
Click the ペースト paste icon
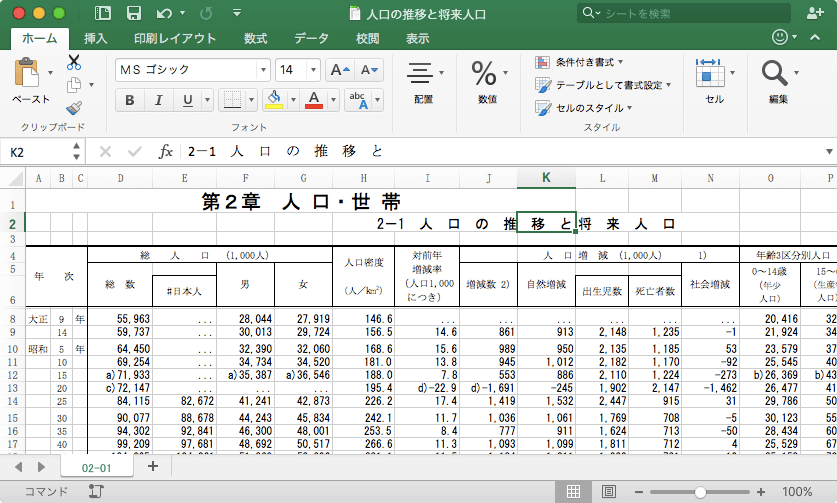[x=27, y=73]
